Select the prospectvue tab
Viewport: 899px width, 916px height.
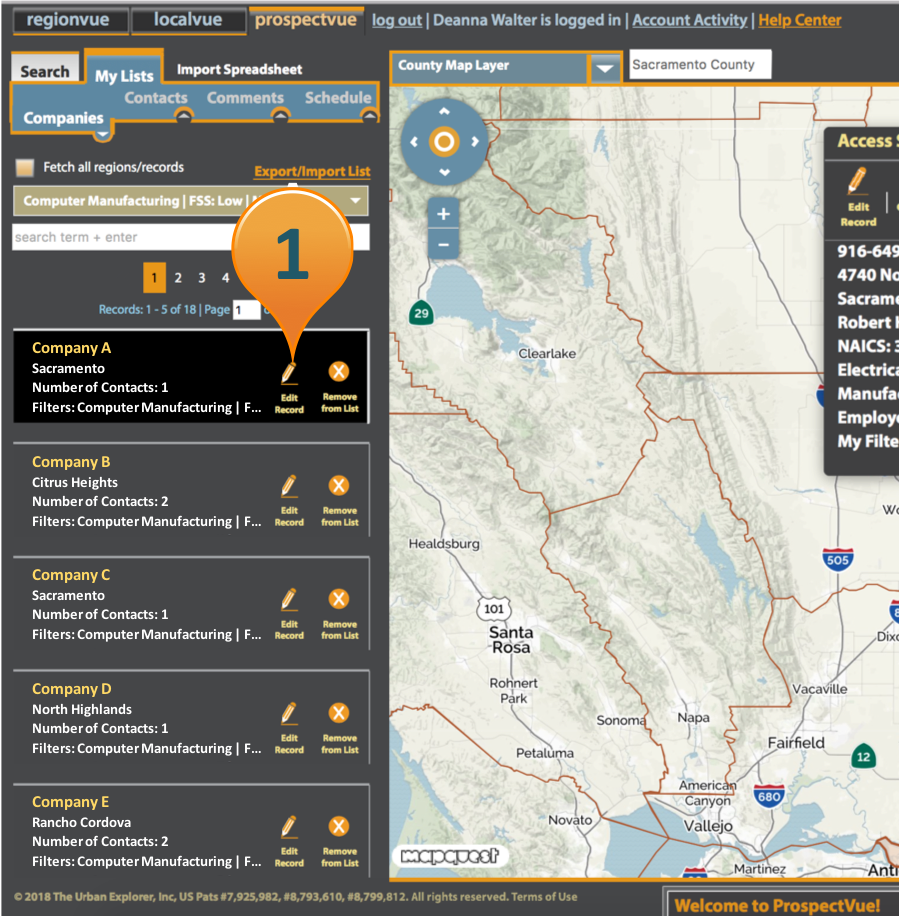[x=306, y=20]
